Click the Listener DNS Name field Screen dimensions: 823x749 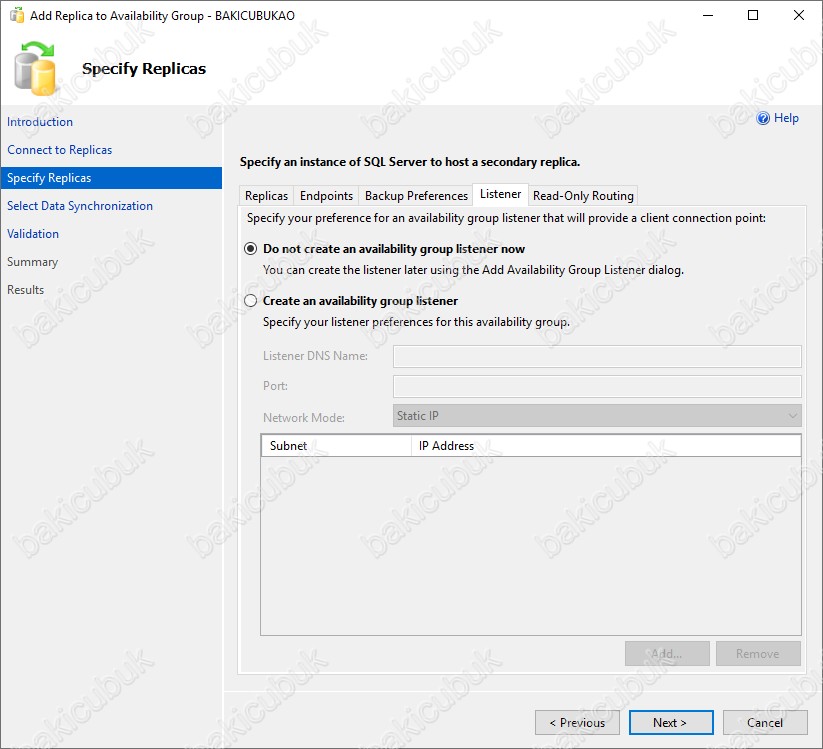coord(597,356)
